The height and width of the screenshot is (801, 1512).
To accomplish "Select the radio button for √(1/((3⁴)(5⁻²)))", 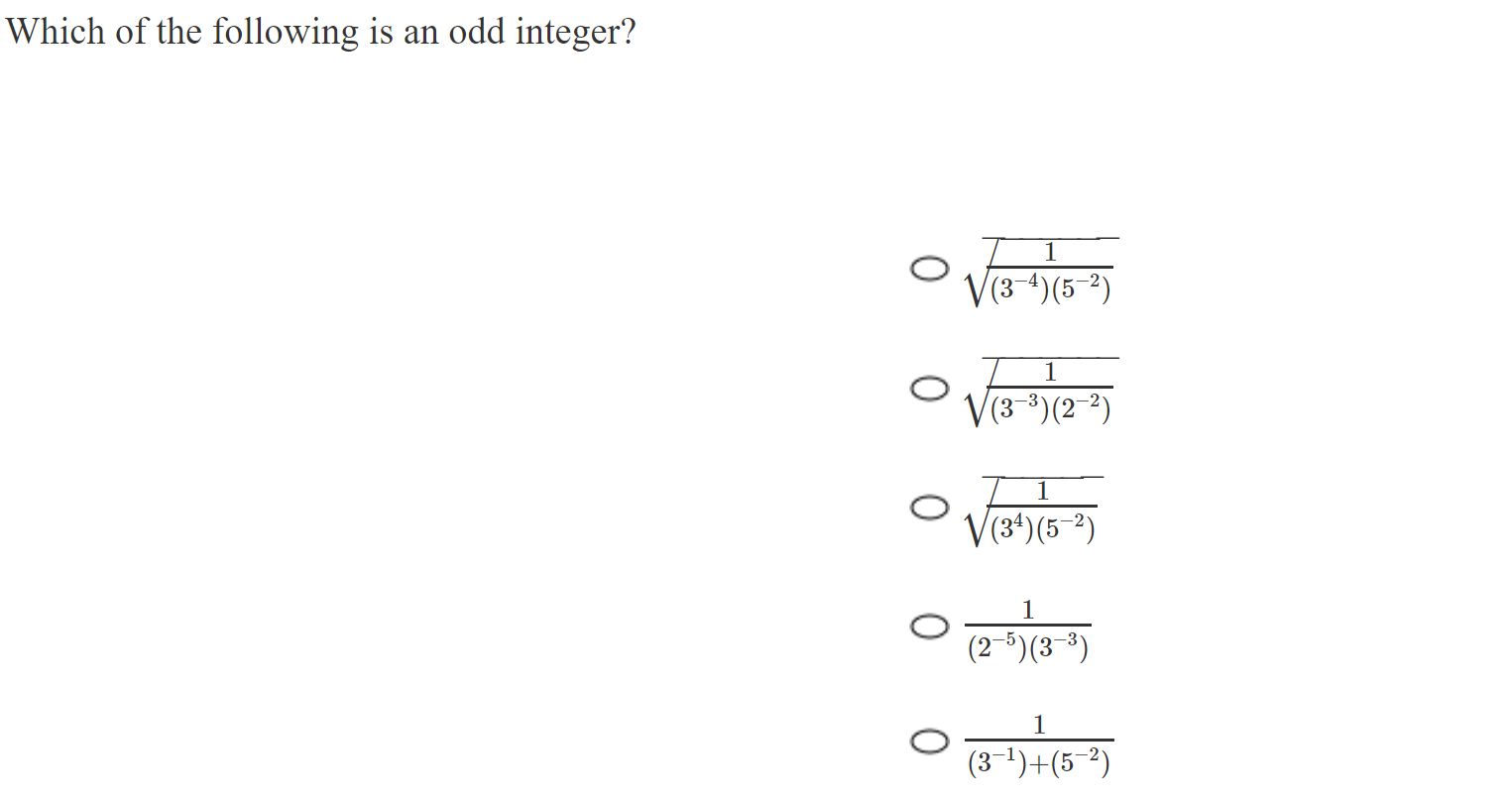I will click(930, 509).
